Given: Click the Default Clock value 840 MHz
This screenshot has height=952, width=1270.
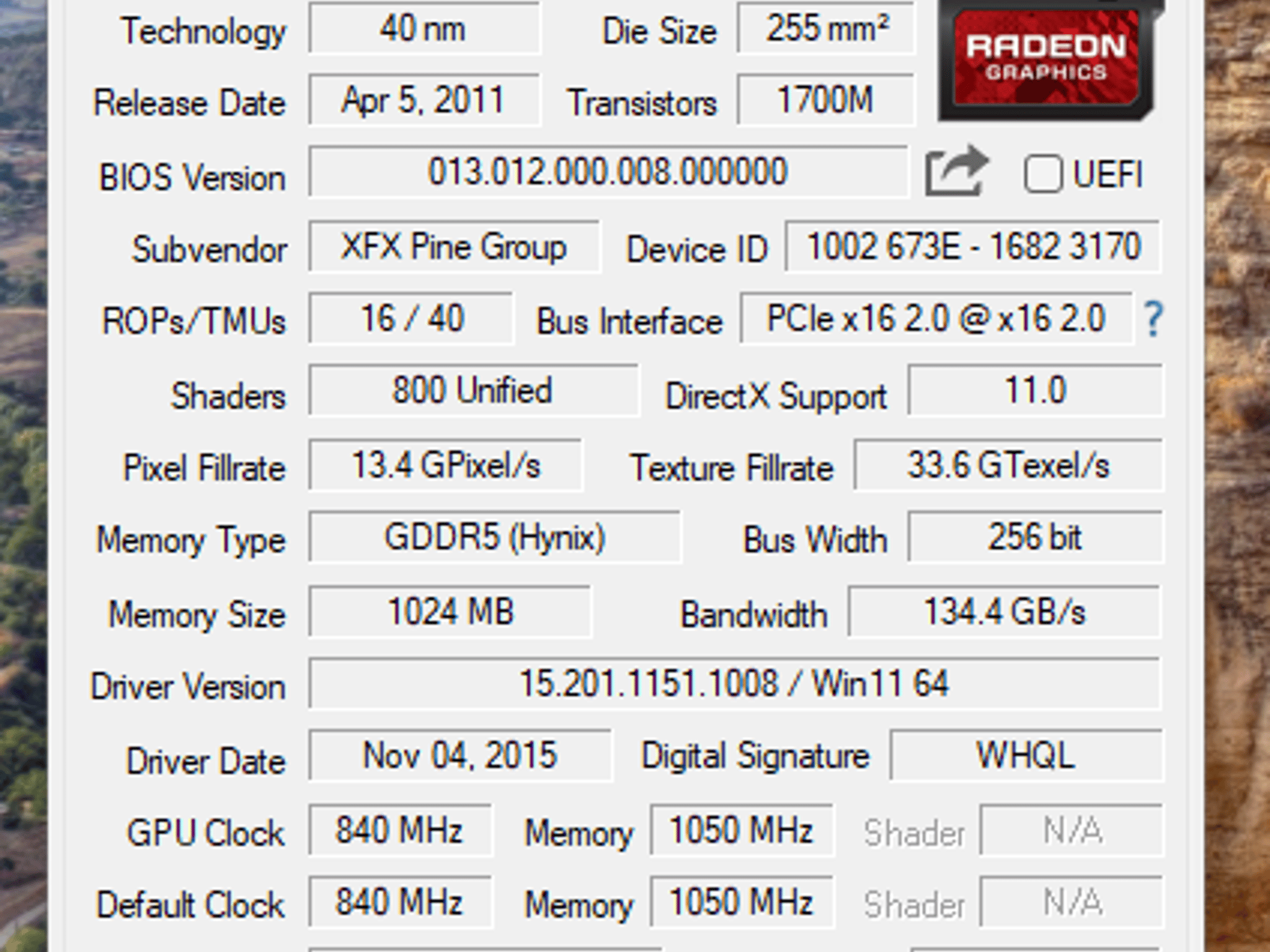Looking at the screenshot, I should [x=400, y=902].
